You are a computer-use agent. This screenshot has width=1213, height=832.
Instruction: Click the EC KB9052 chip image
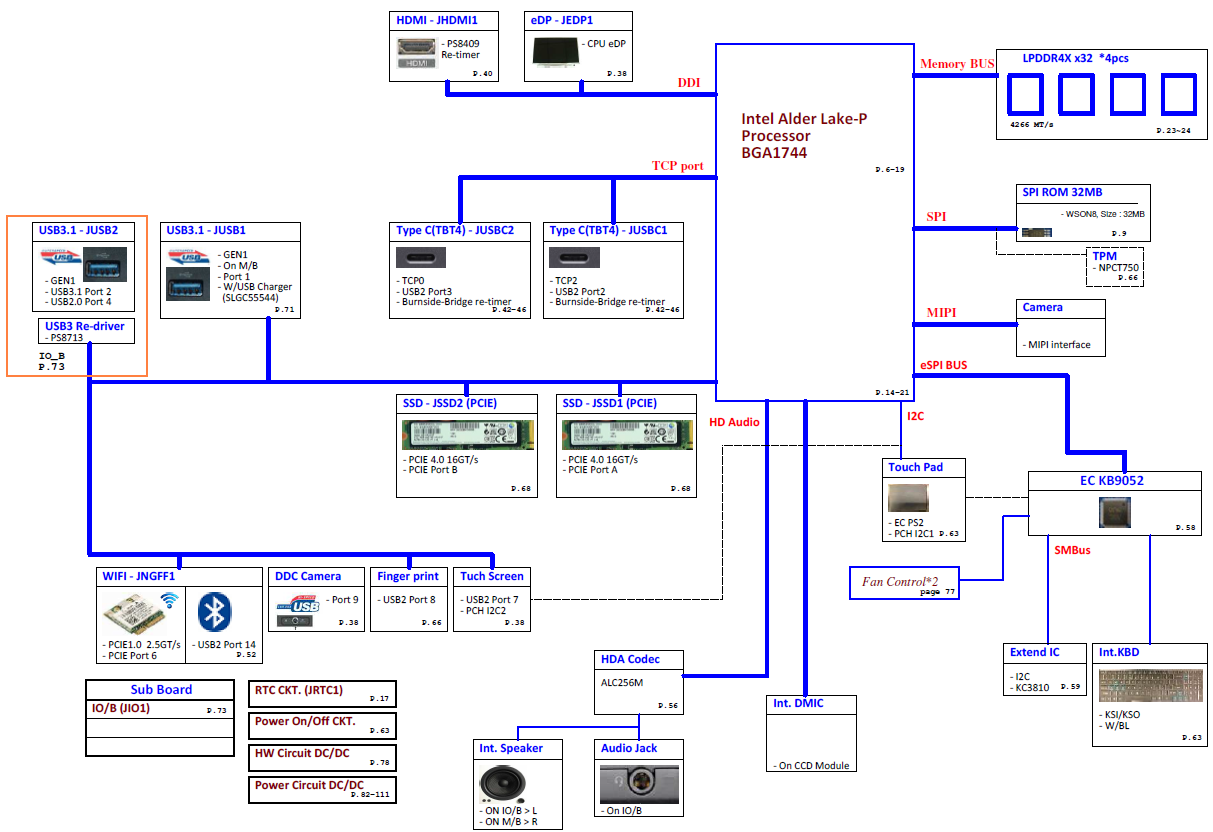pos(1114,514)
